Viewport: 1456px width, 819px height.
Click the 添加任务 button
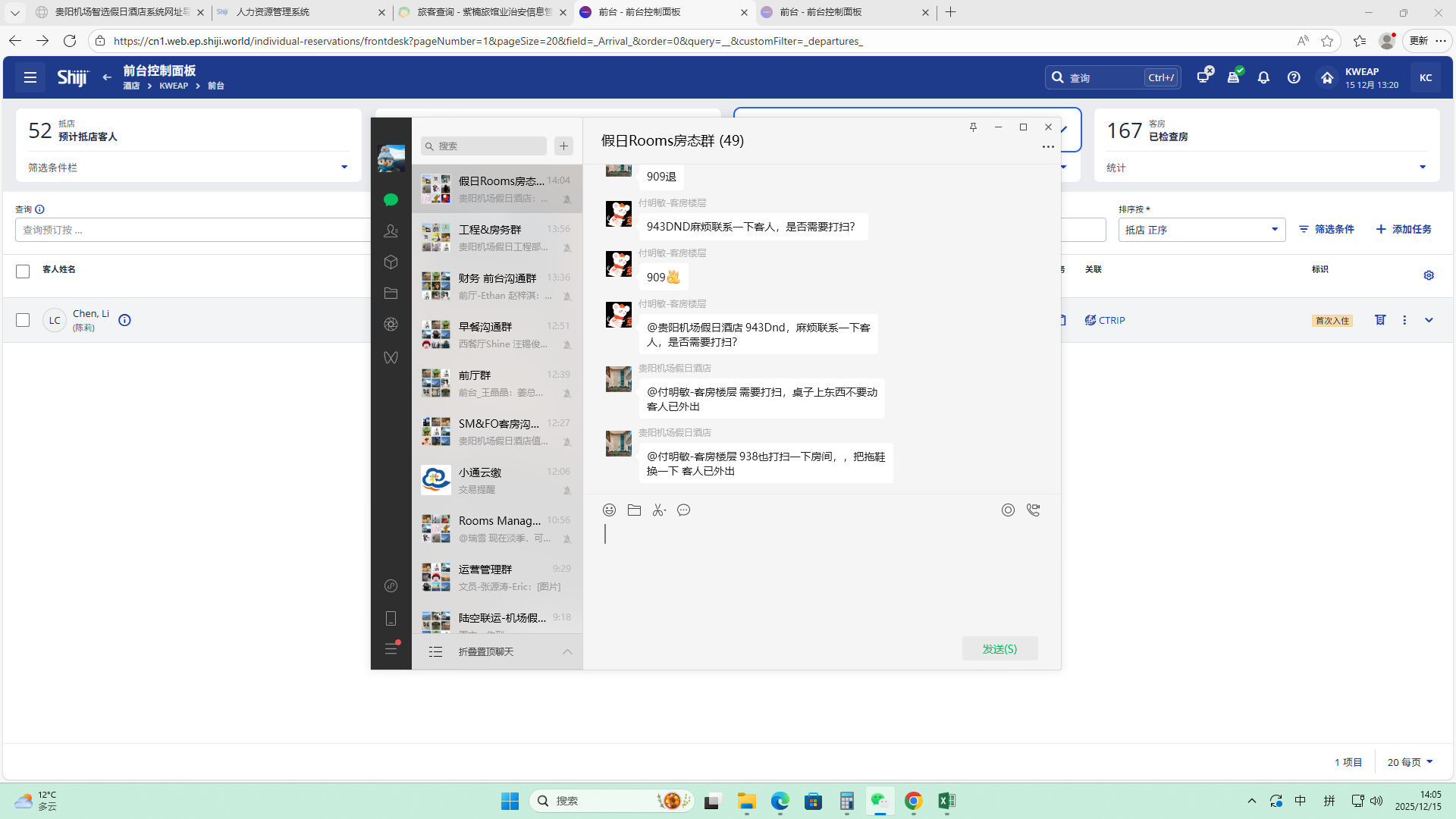[x=1404, y=229]
